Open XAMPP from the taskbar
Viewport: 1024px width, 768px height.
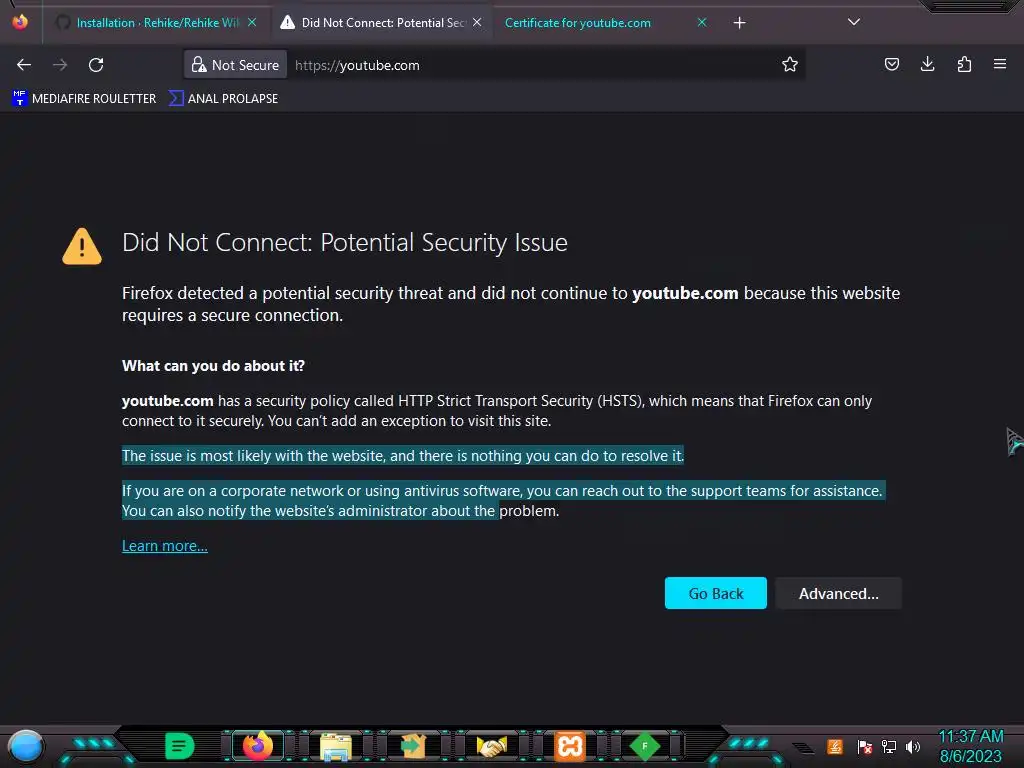[569, 746]
